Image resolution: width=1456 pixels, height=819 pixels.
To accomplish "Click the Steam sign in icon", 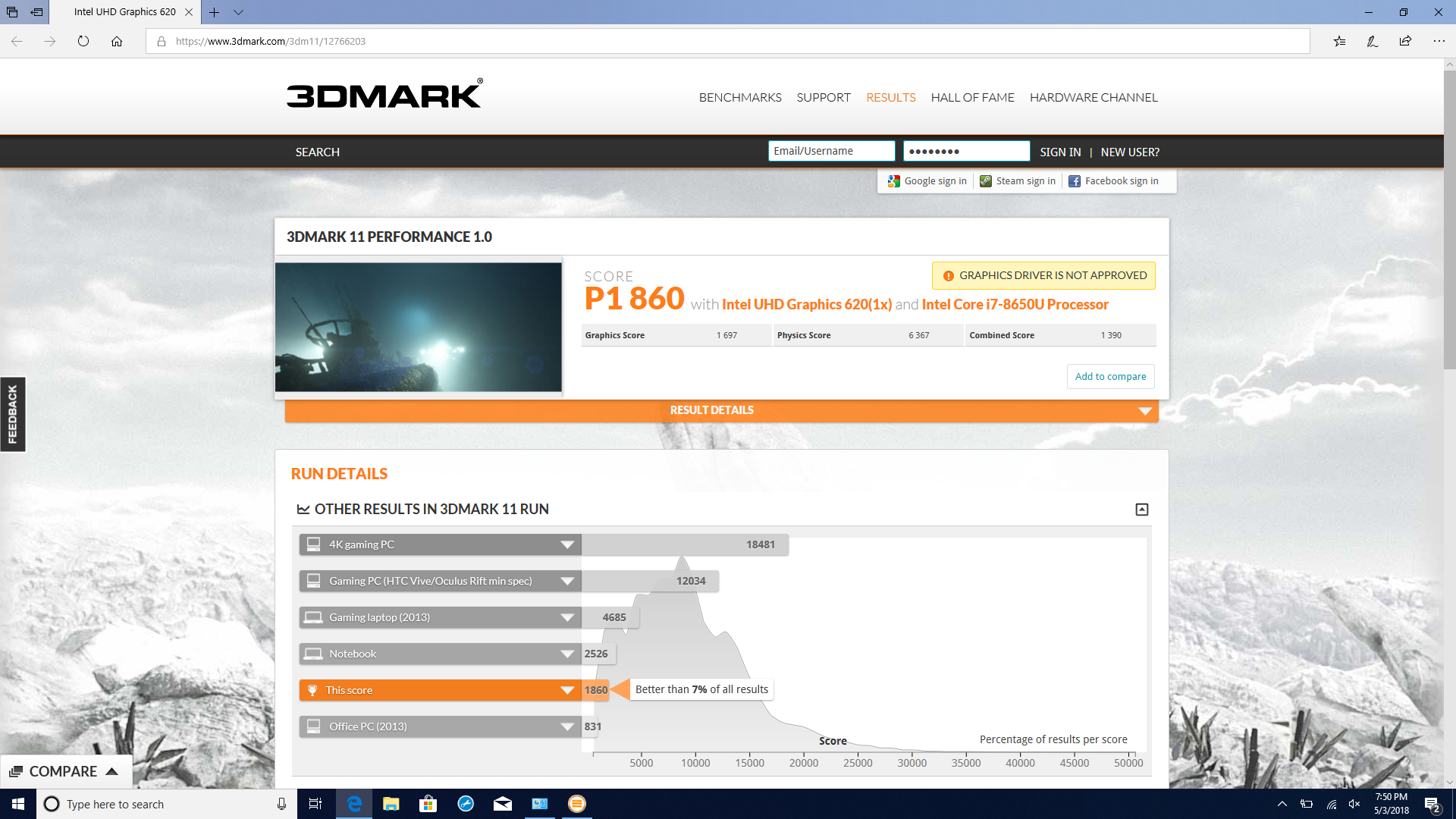I will click(986, 181).
